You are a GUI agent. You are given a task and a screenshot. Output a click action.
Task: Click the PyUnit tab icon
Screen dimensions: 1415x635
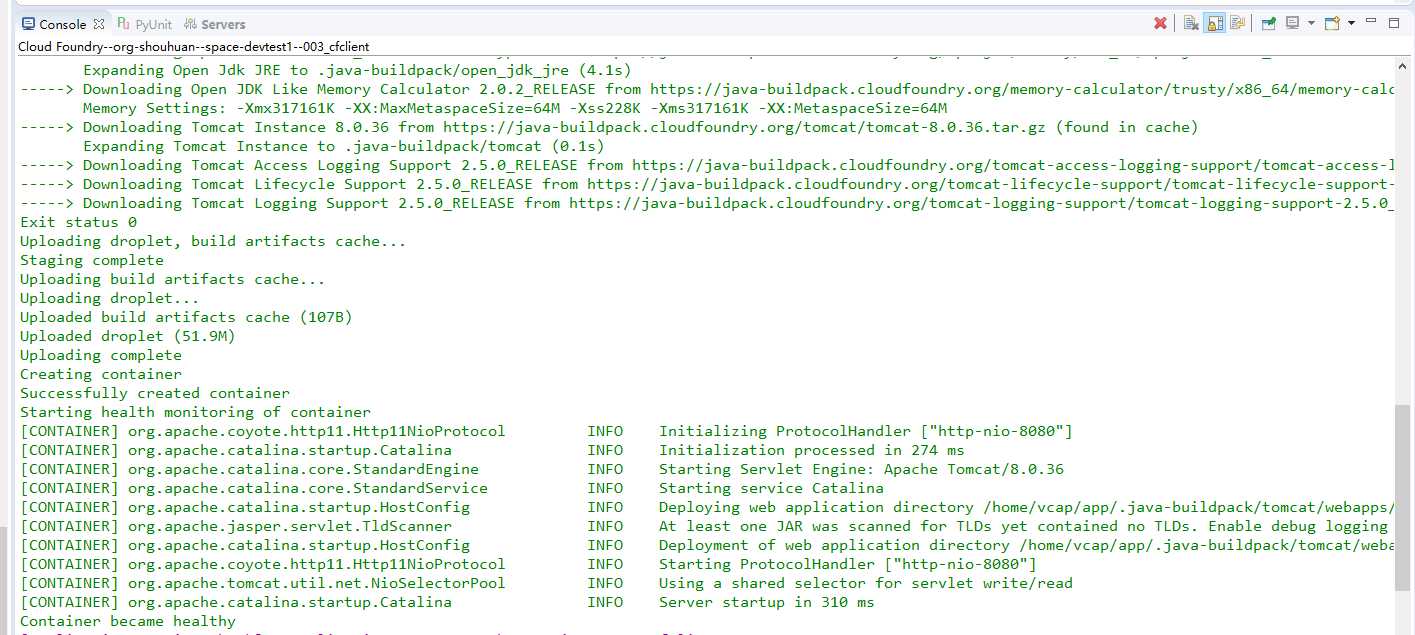(124, 24)
